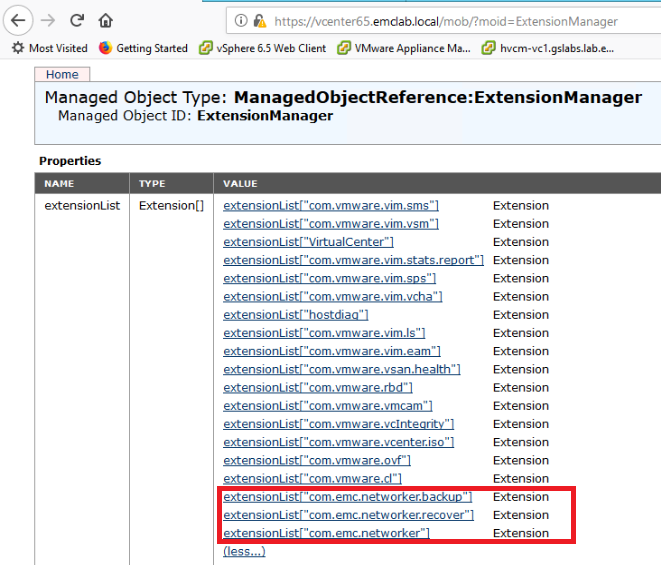
Task: Open the com.vmware.vim.sms extension entry
Action: 331,205
